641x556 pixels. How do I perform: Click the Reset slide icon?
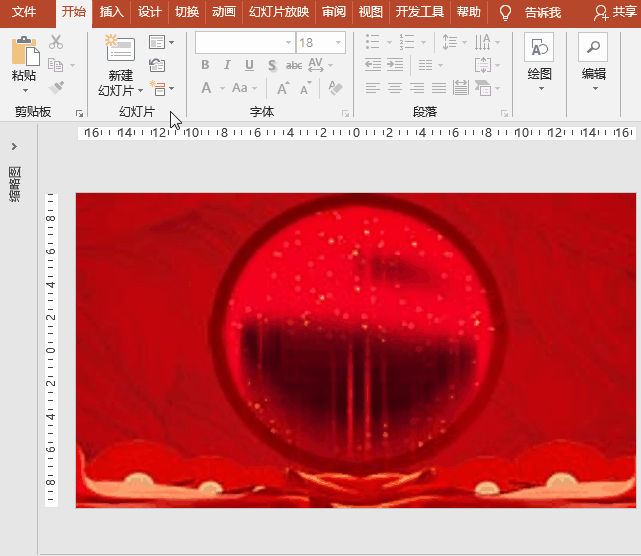(x=157, y=65)
